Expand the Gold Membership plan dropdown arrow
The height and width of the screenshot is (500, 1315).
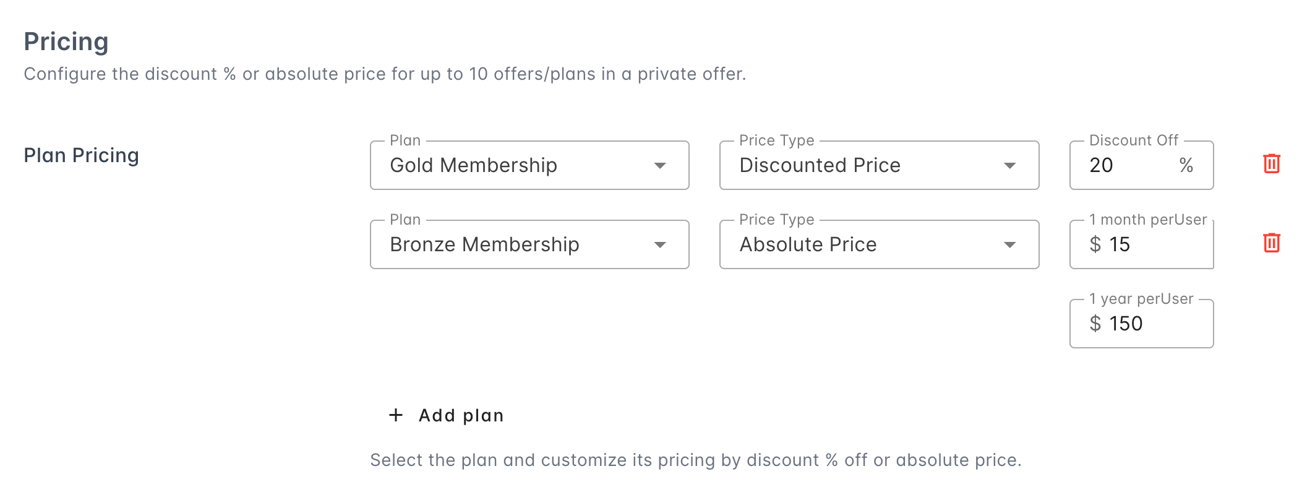coord(660,166)
